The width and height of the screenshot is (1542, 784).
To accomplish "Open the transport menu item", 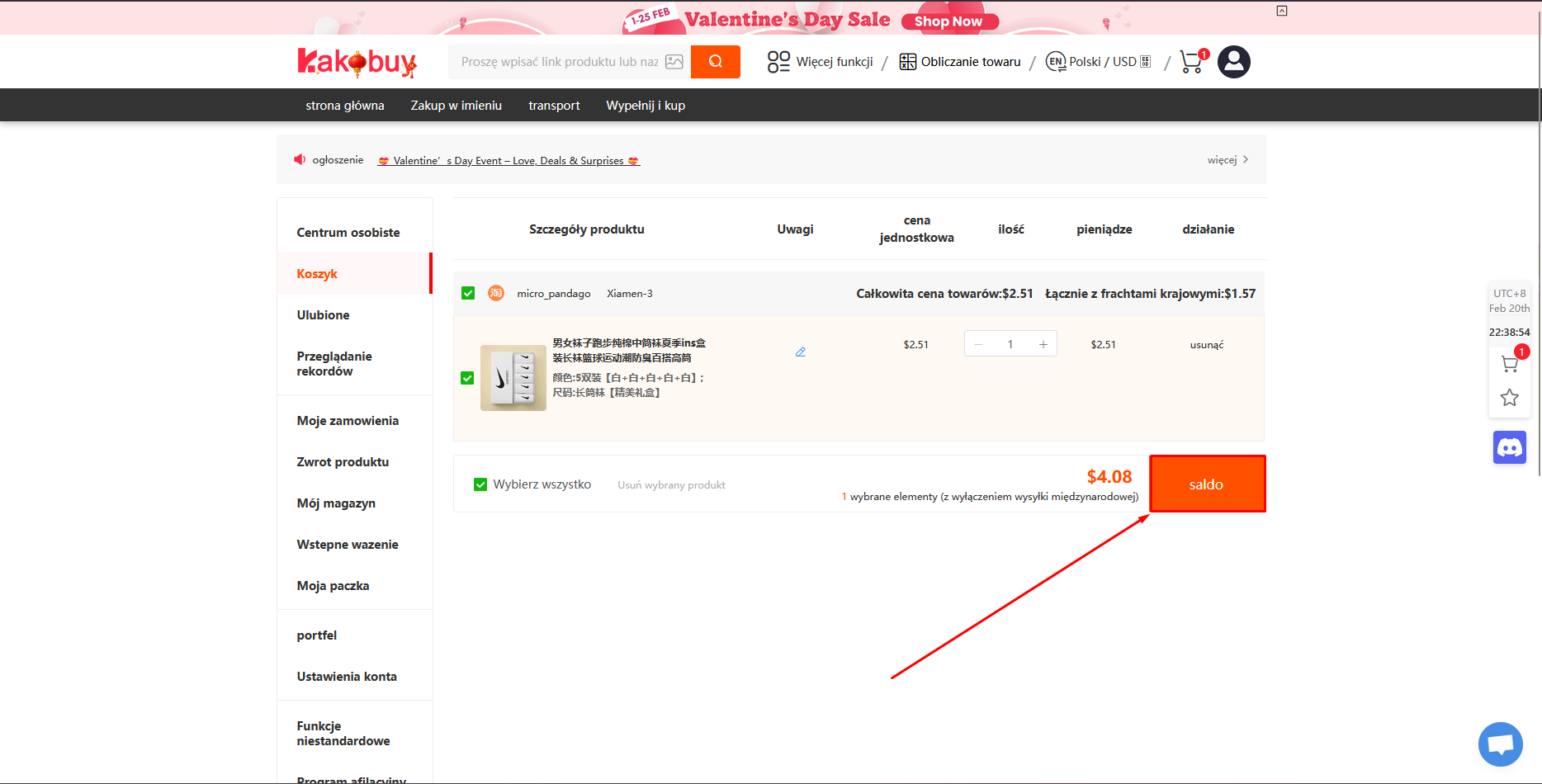I will click(x=553, y=105).
